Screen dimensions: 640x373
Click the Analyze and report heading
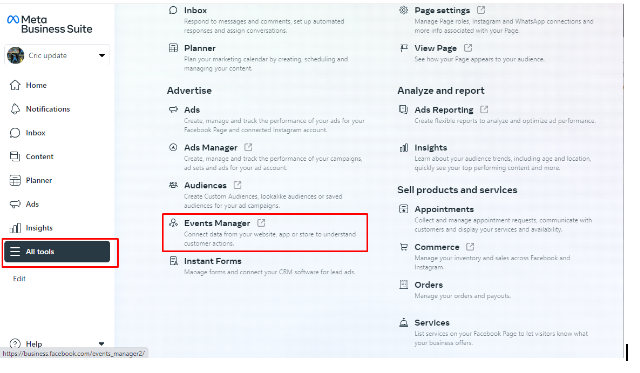coord(441,91)
